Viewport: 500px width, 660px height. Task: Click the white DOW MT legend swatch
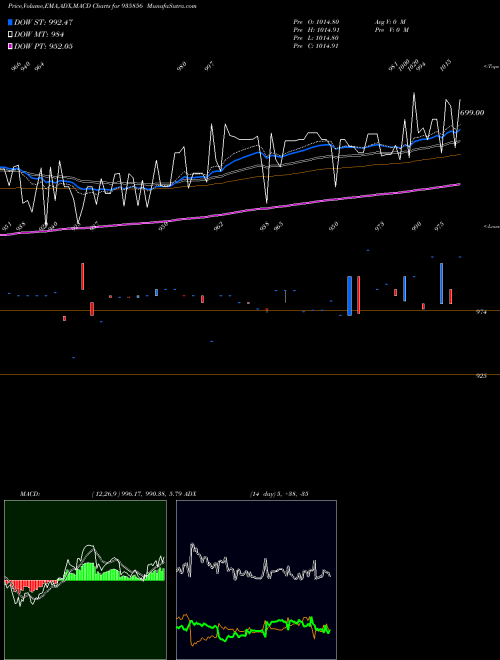10,35
